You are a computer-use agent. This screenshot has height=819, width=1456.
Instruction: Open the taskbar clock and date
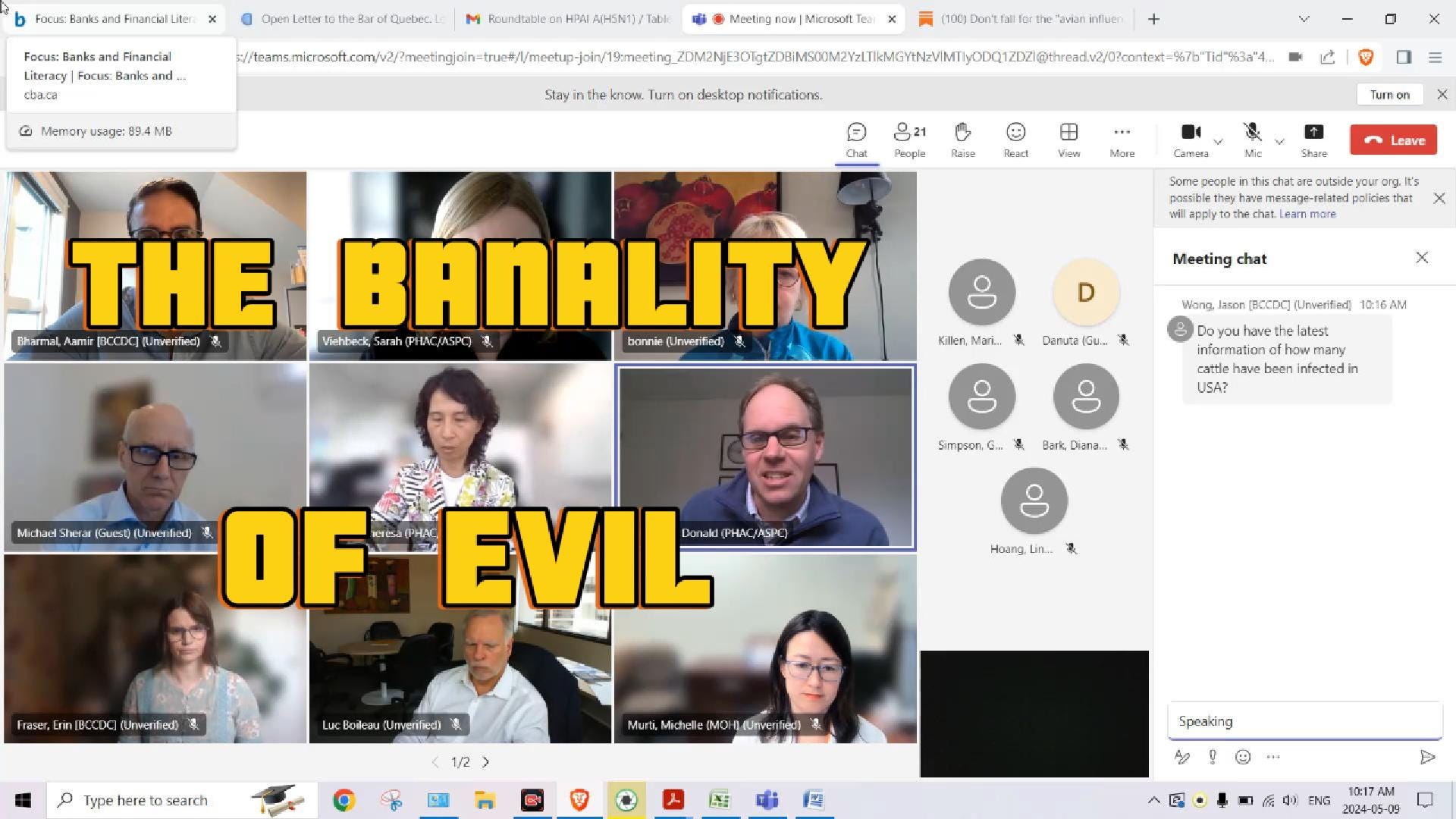[x=1371, y=800]
